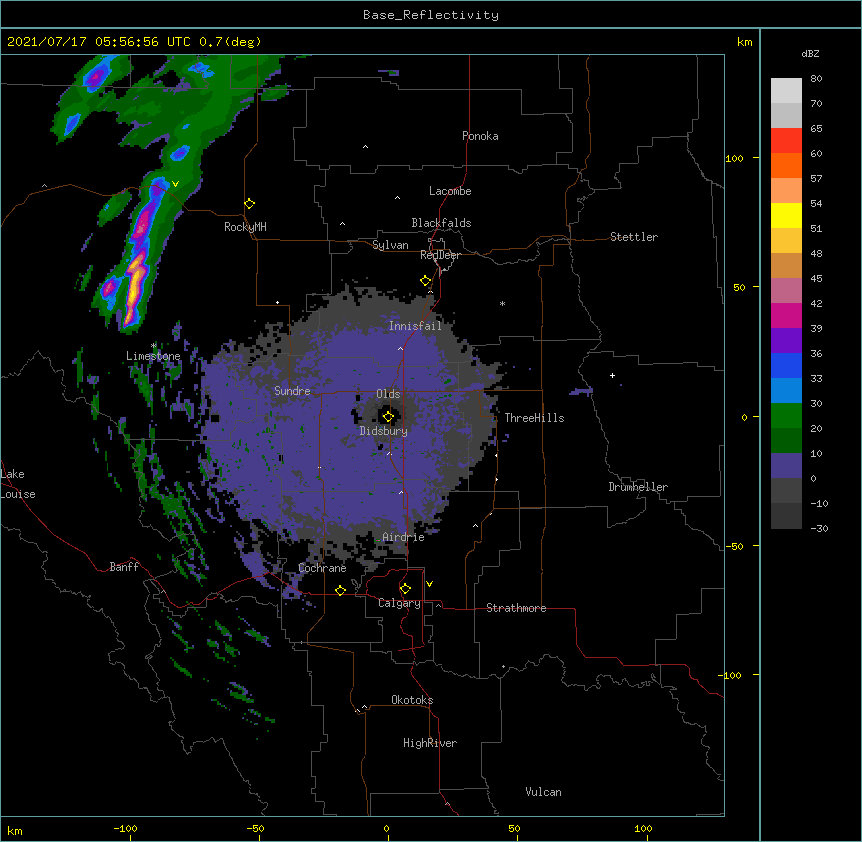Pick the red swatch in dBZ legend
This screenshot has height=842, width=862.
pyautogui.click(x=786, y=140)
